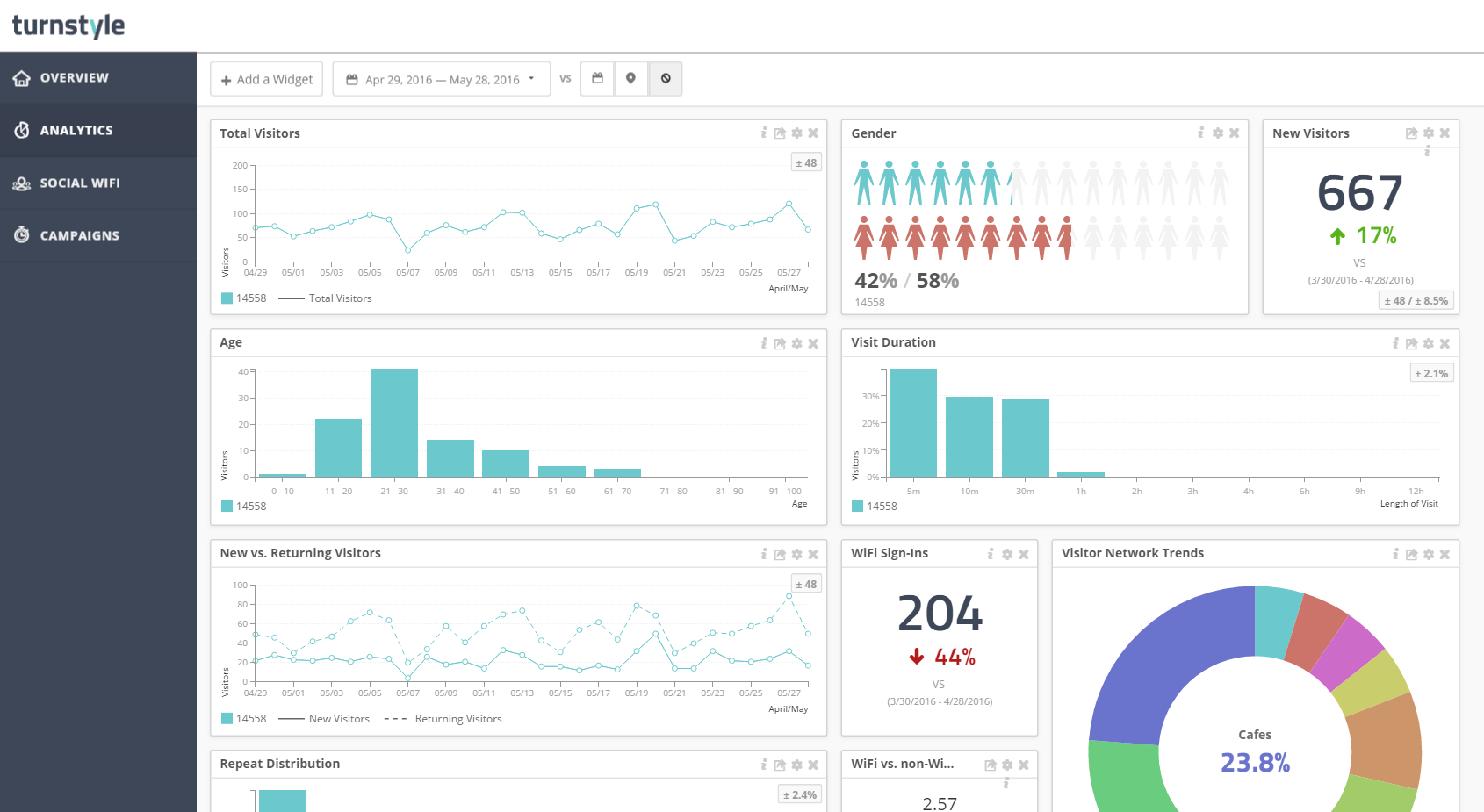The width and height of the screenshot is (1484, 812).
Task: Show info for New vs. Returning widget
Action: tap(764, 554)
